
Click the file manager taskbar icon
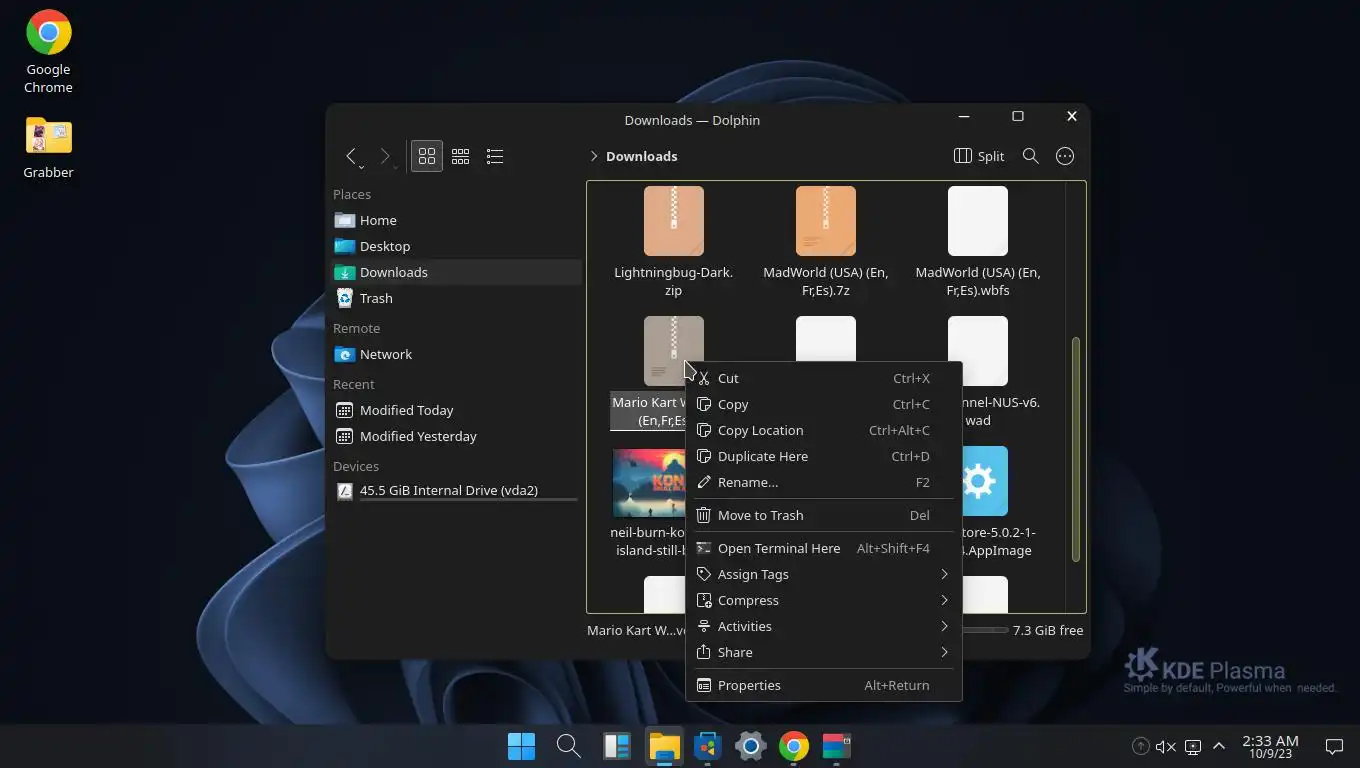click(665, 746)
